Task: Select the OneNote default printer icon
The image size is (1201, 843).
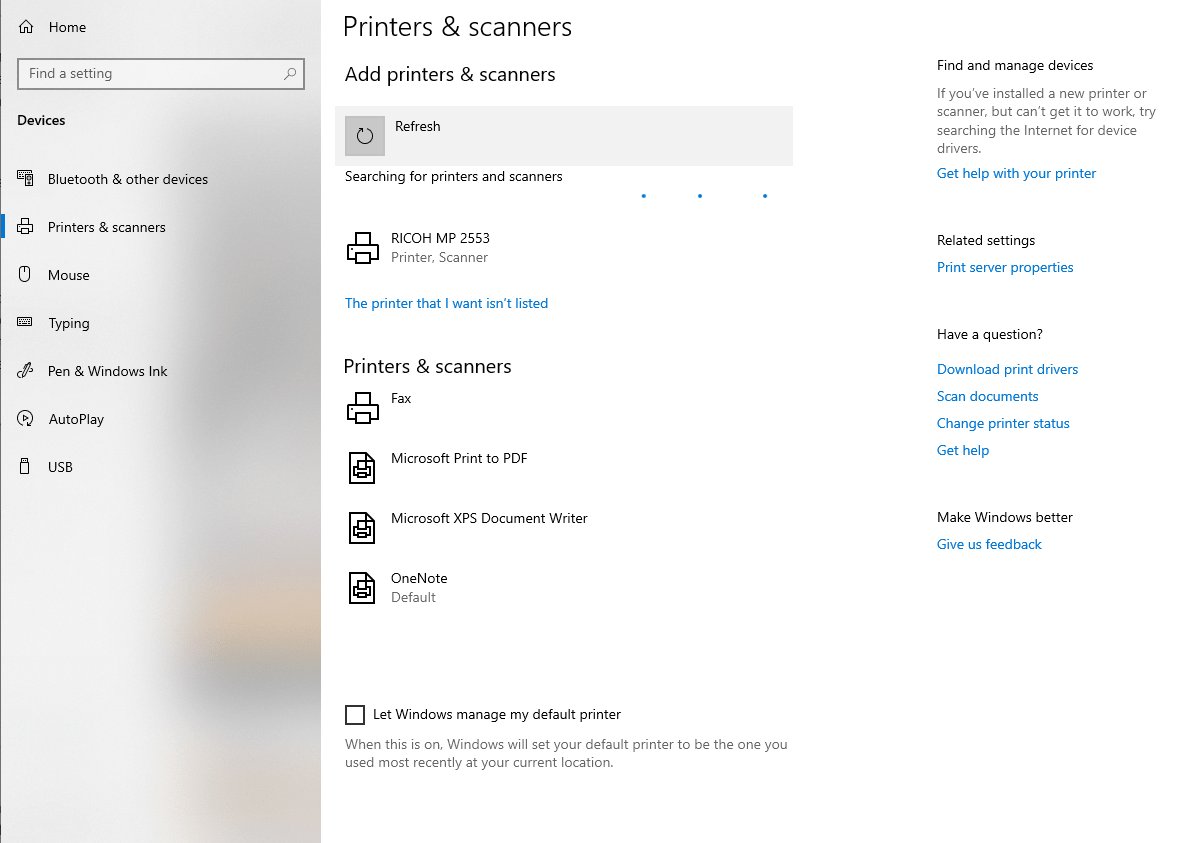Action: click(x=362, y=587)
